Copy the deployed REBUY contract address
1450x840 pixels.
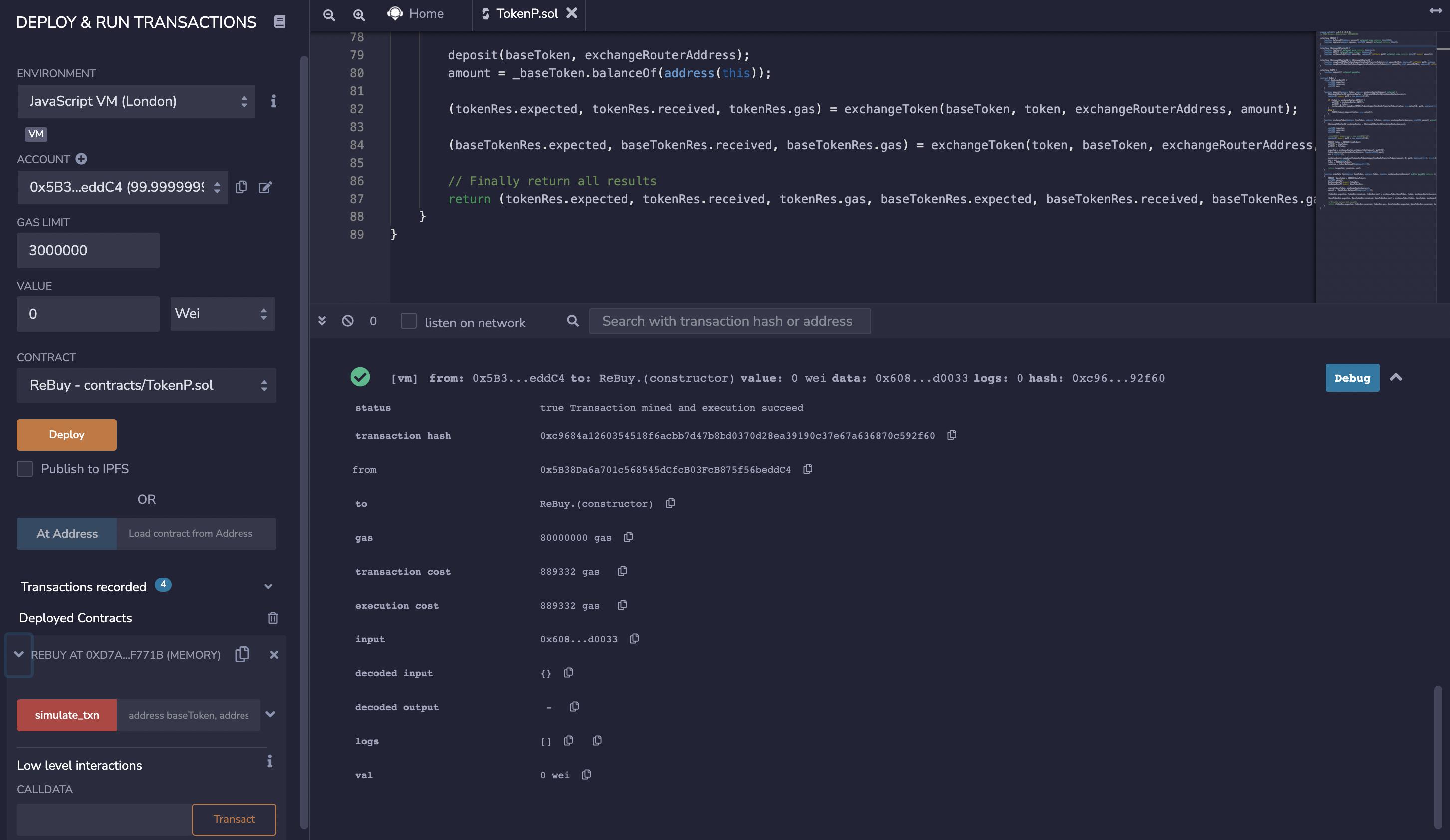point(242,655)
